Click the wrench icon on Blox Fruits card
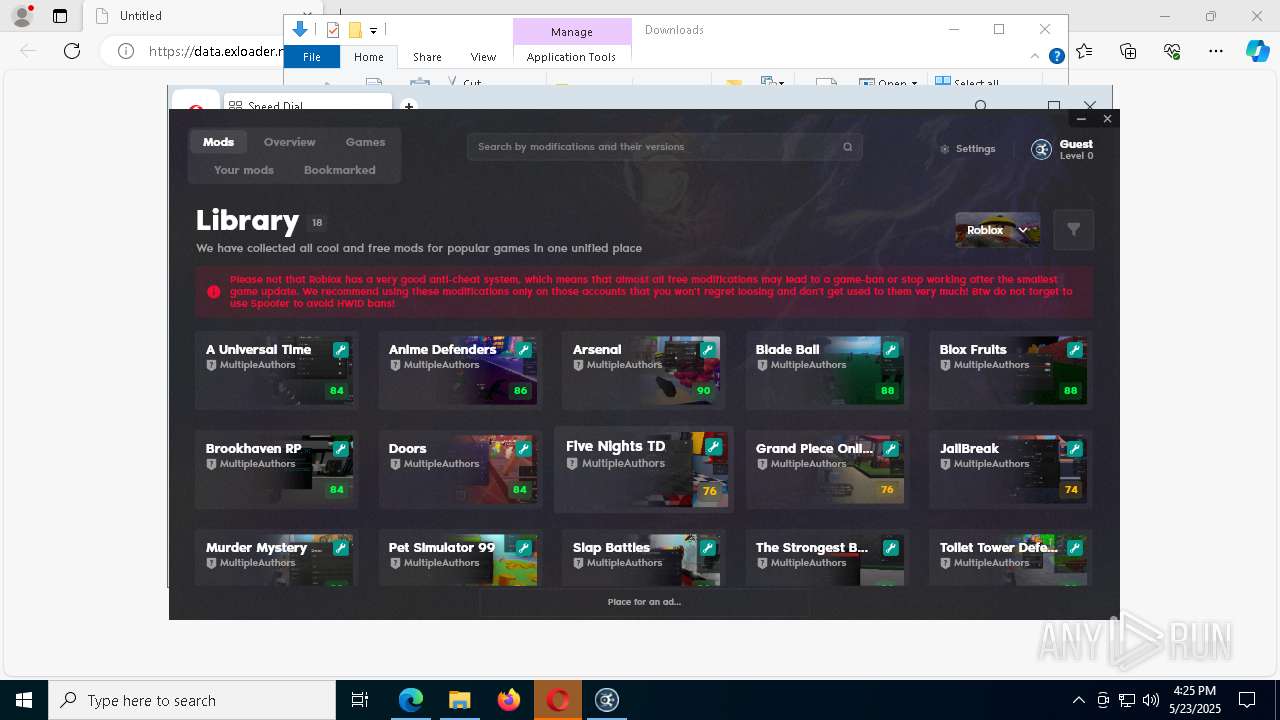 (x=1075, y=350)
